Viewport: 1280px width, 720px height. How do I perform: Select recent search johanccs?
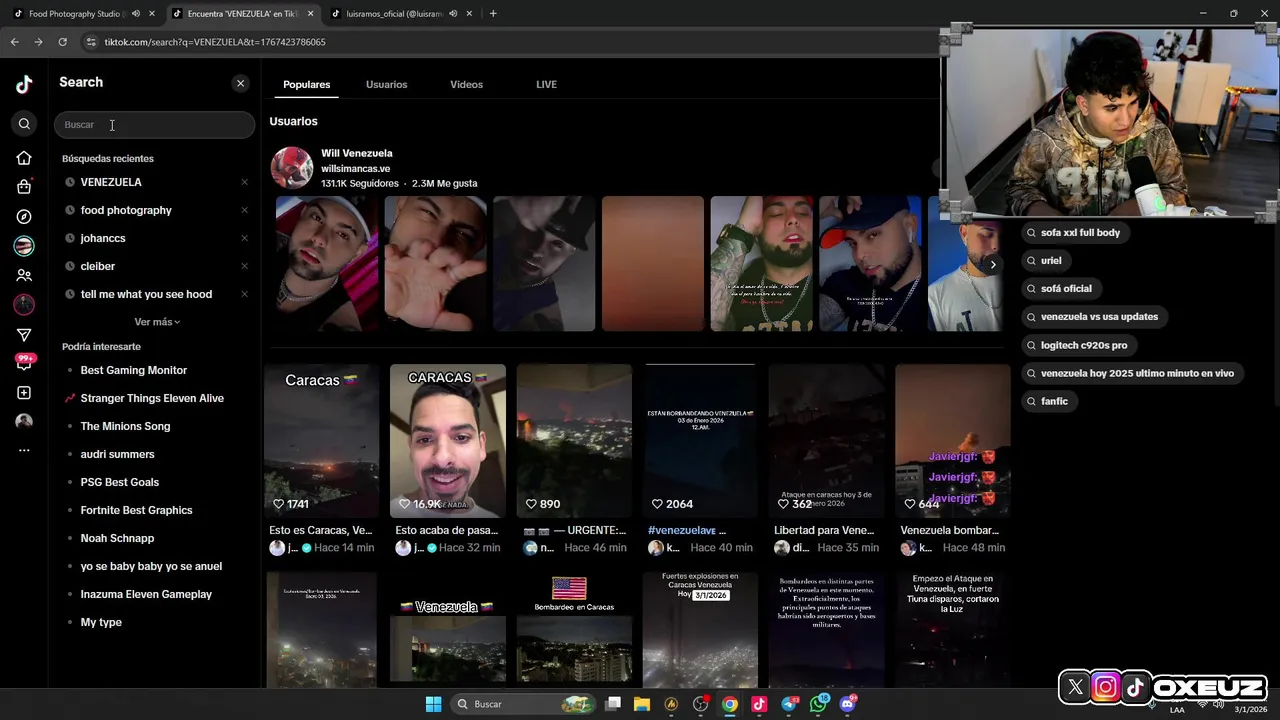pos(103,238)
